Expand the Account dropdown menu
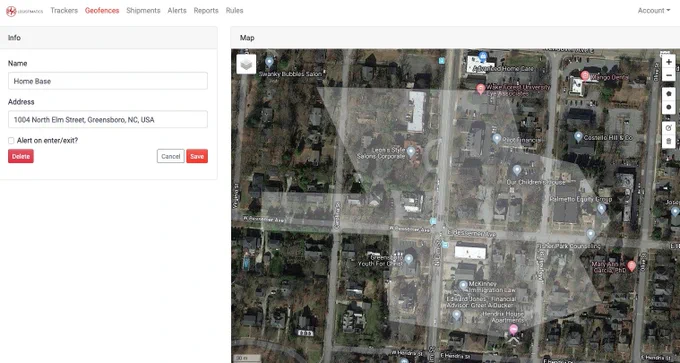Screen dimensions: 680x363 click(x=654, y=11)
